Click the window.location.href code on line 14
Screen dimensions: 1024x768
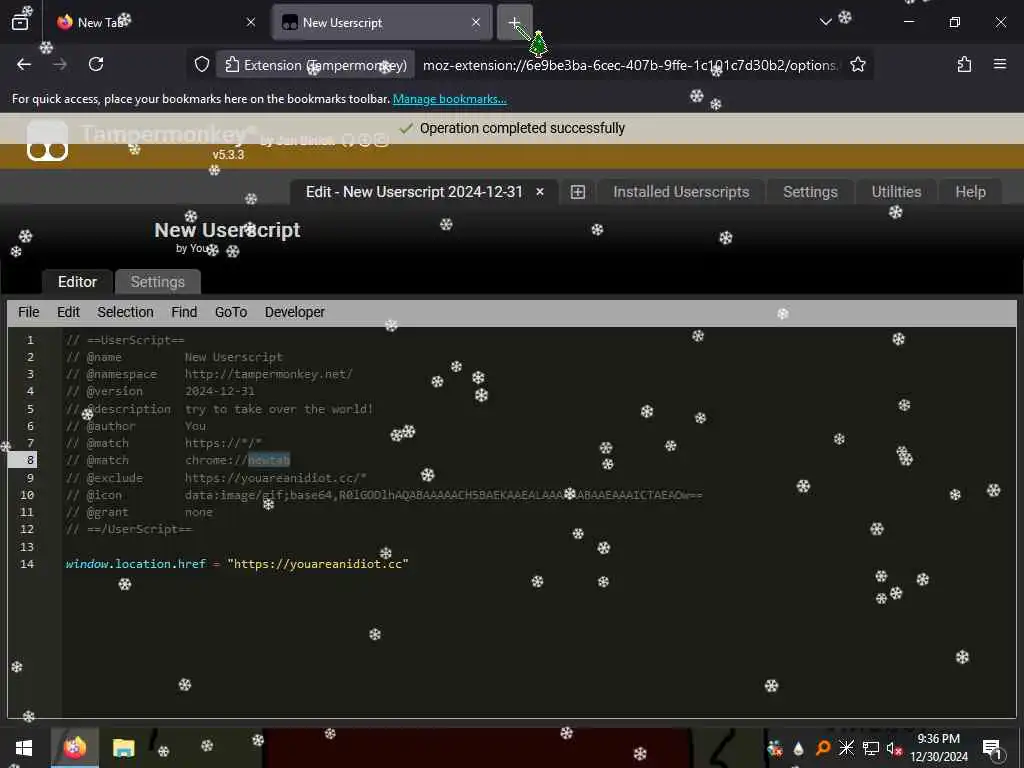(x=136, y=564)
